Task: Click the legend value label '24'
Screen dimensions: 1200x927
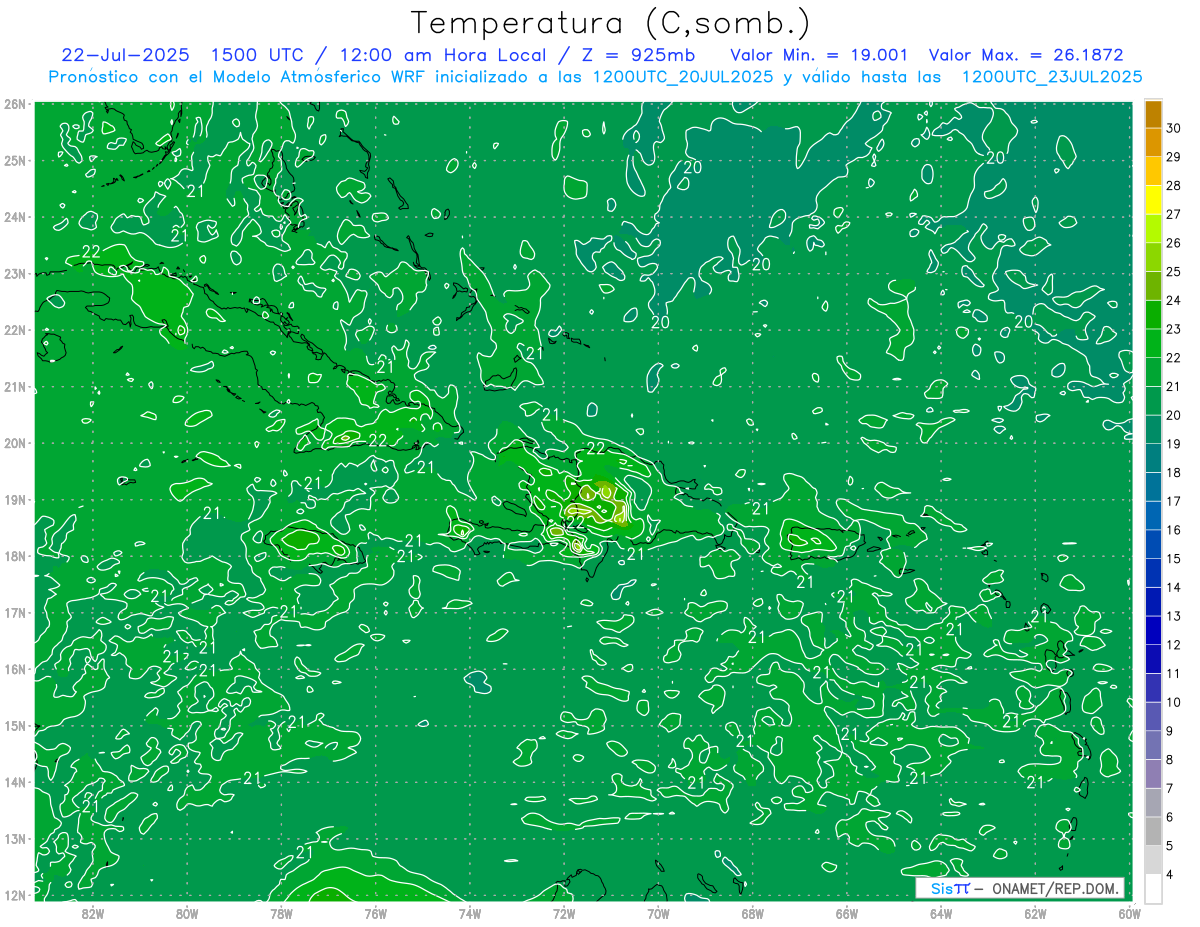Action: (1174, 300)
